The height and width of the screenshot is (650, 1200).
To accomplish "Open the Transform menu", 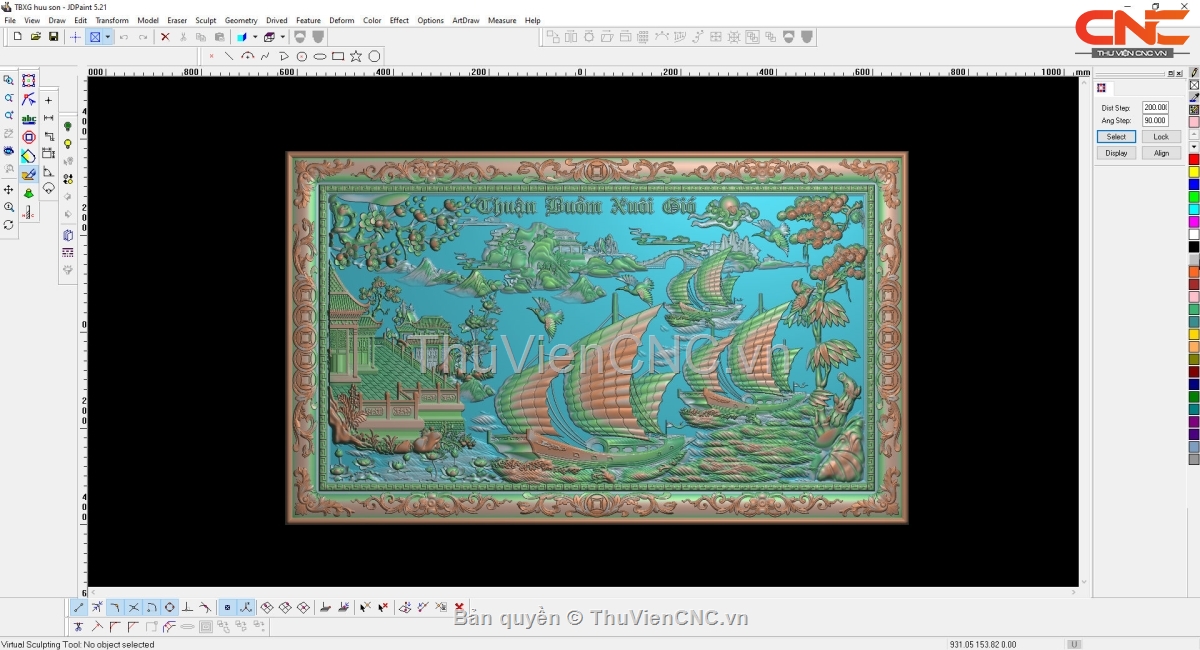I will click(x=112, y=20).
